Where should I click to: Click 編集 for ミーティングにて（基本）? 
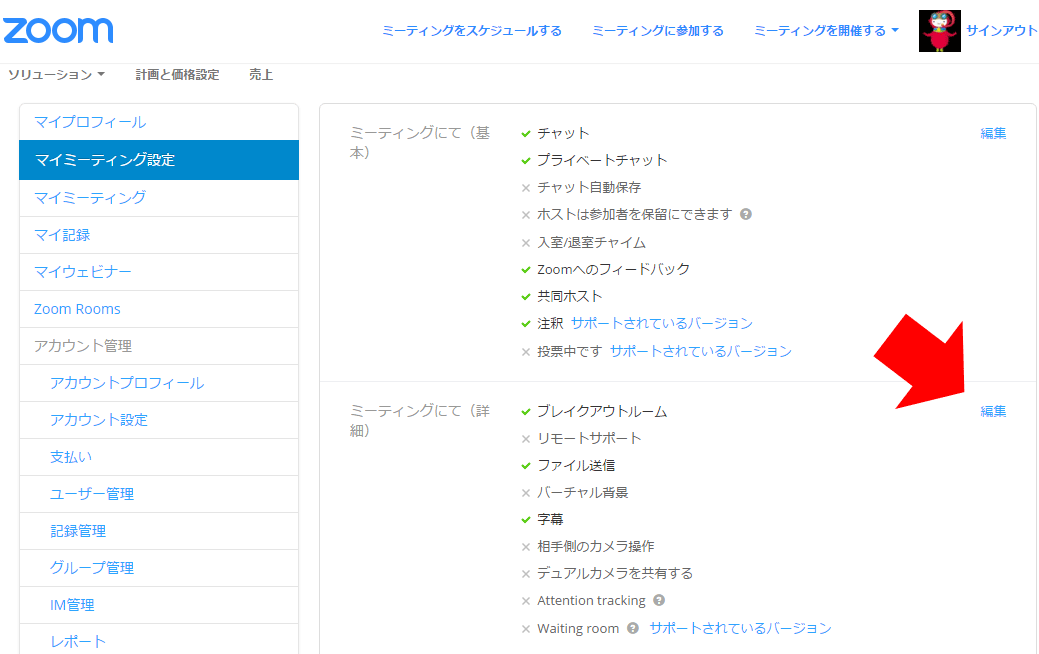pyautogui.click(x=993, y=133)
